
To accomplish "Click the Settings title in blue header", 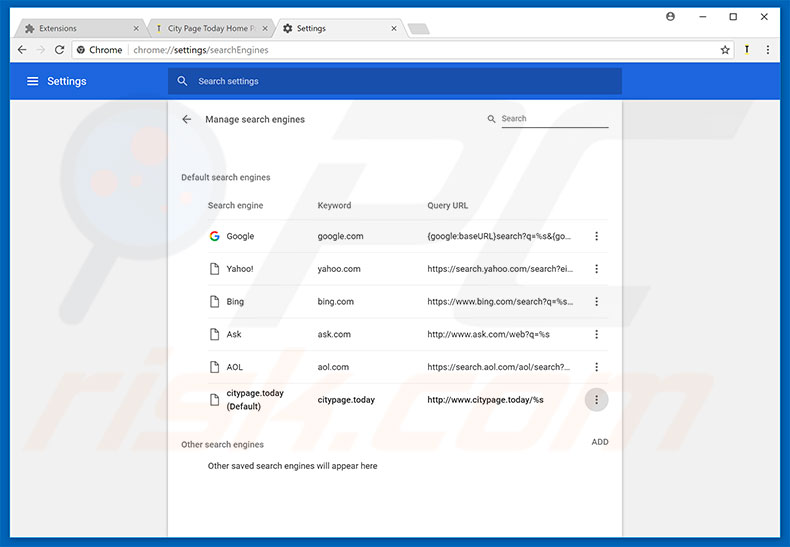I will (67, 81).
